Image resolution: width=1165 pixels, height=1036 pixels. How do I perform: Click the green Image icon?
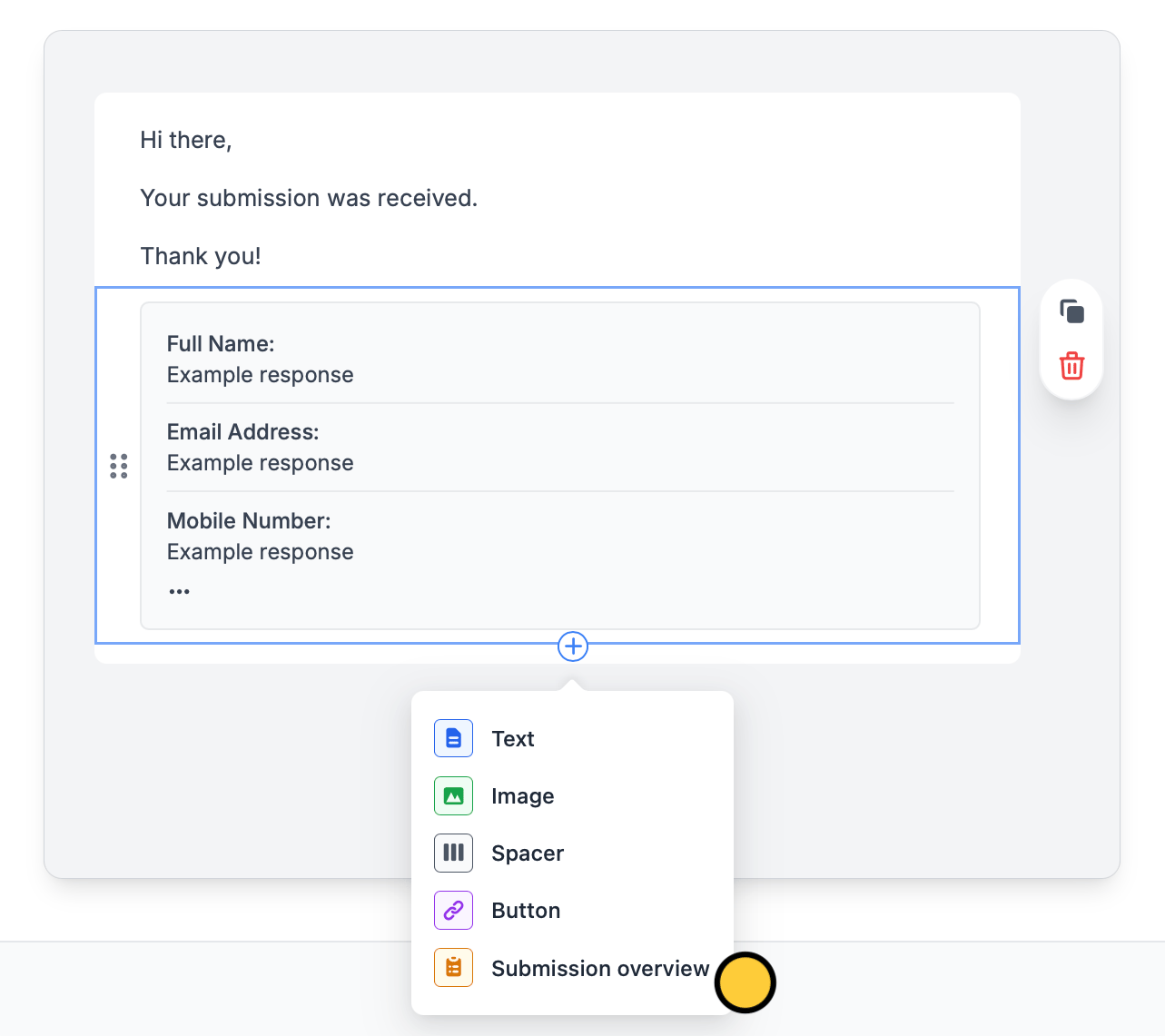pos(453,795)
